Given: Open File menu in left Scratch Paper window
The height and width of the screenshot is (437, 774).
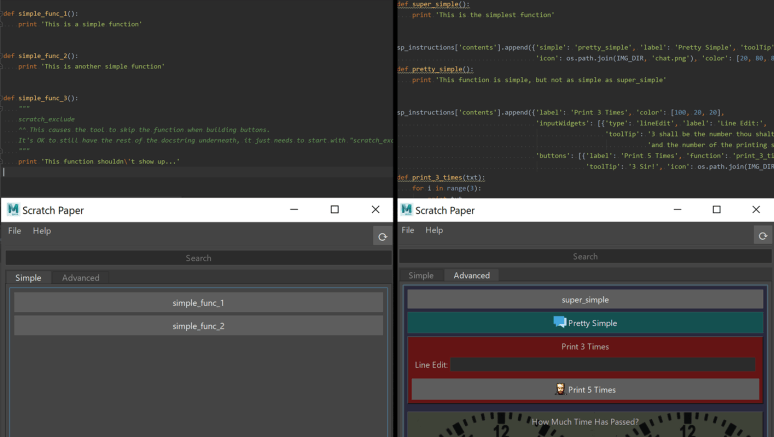Looking at the screenshot, I should (15, 231).
